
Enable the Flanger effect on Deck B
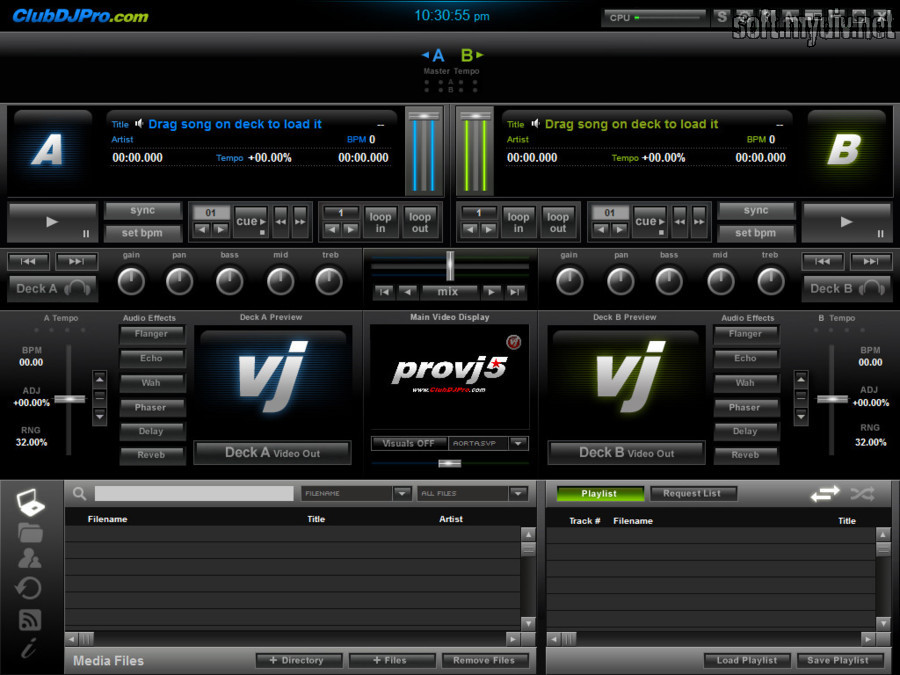coord(745,334)
